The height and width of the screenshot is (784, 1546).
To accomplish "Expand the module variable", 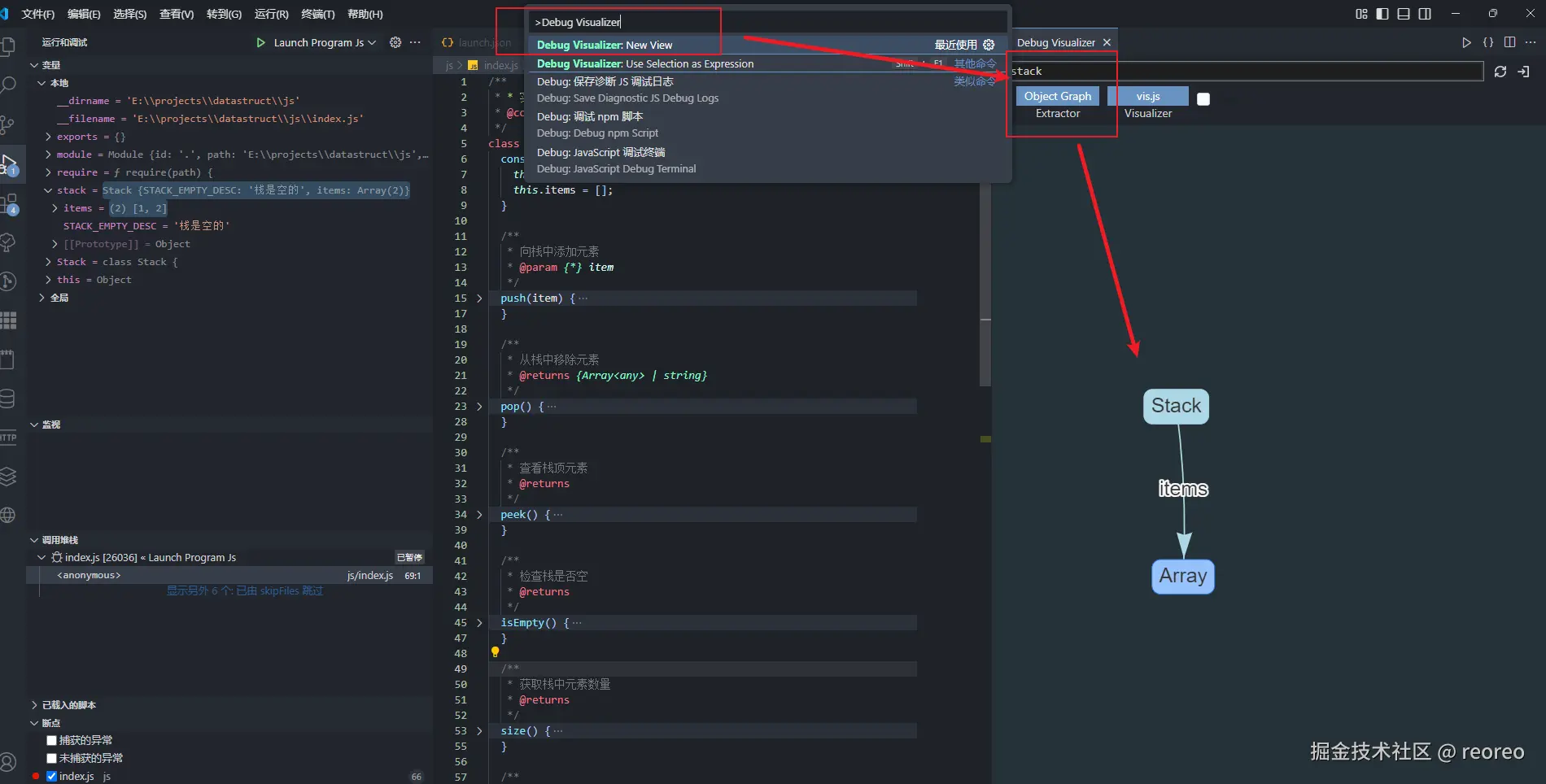I will (48, 155).
